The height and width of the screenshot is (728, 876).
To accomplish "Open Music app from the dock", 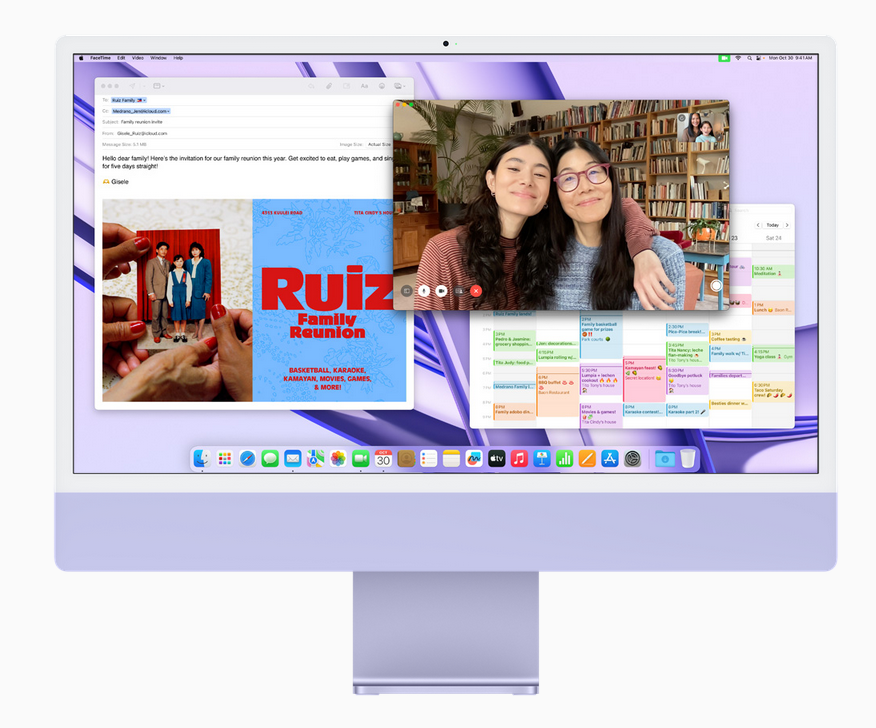I will [x=519, y=458].
